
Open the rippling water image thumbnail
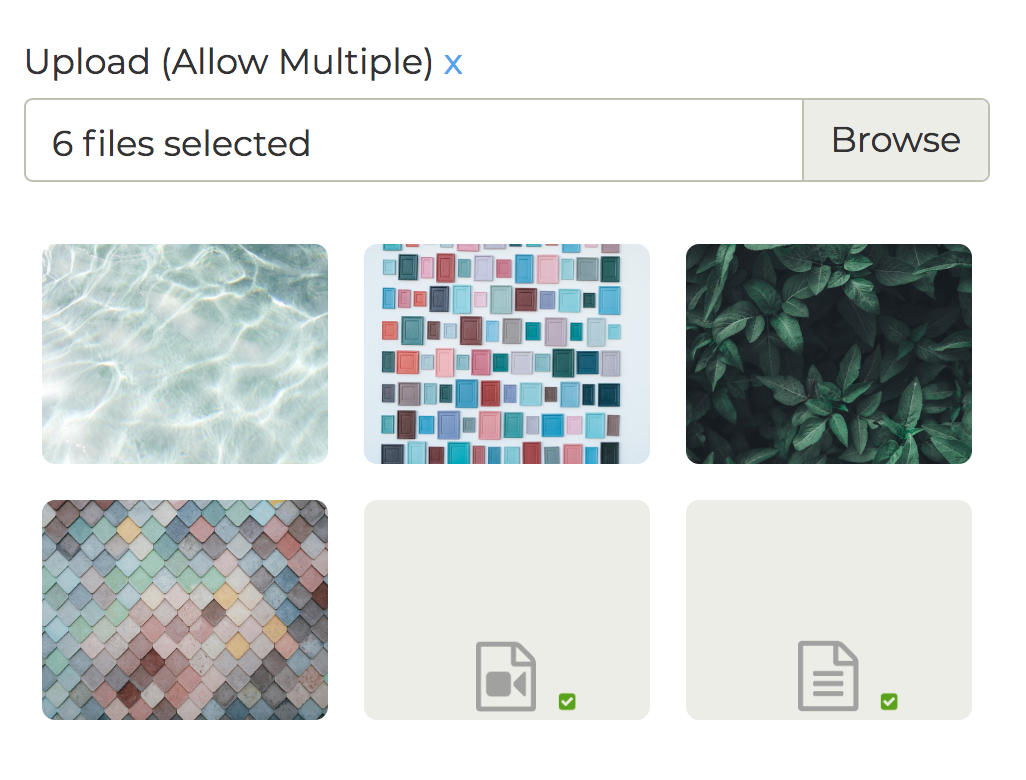tap(185, 354)
